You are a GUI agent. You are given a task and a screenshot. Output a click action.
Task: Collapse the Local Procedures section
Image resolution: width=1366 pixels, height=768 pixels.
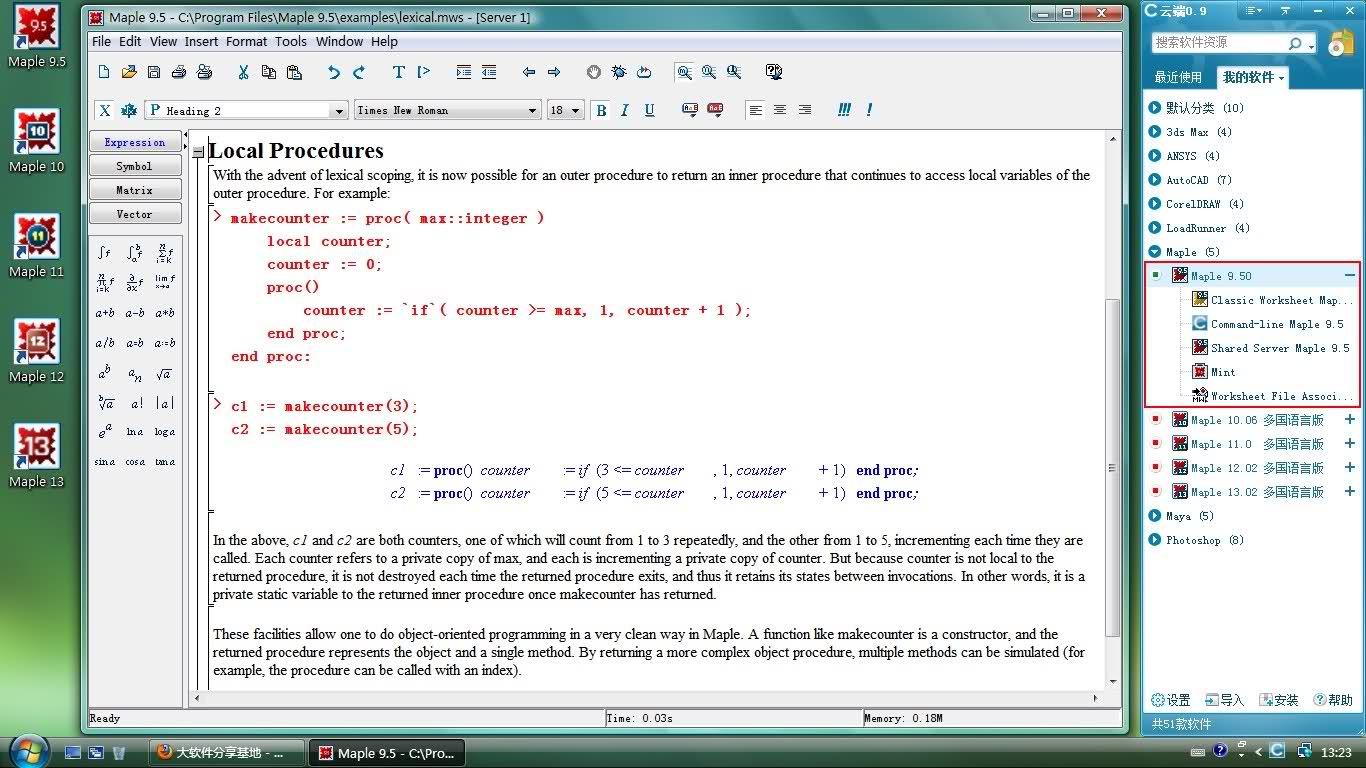[x=198, y=153]
